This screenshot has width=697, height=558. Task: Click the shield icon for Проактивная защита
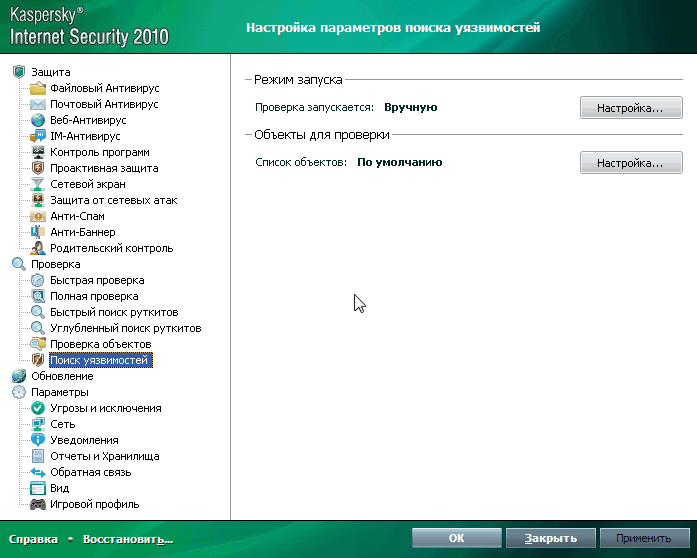(38, 168)
